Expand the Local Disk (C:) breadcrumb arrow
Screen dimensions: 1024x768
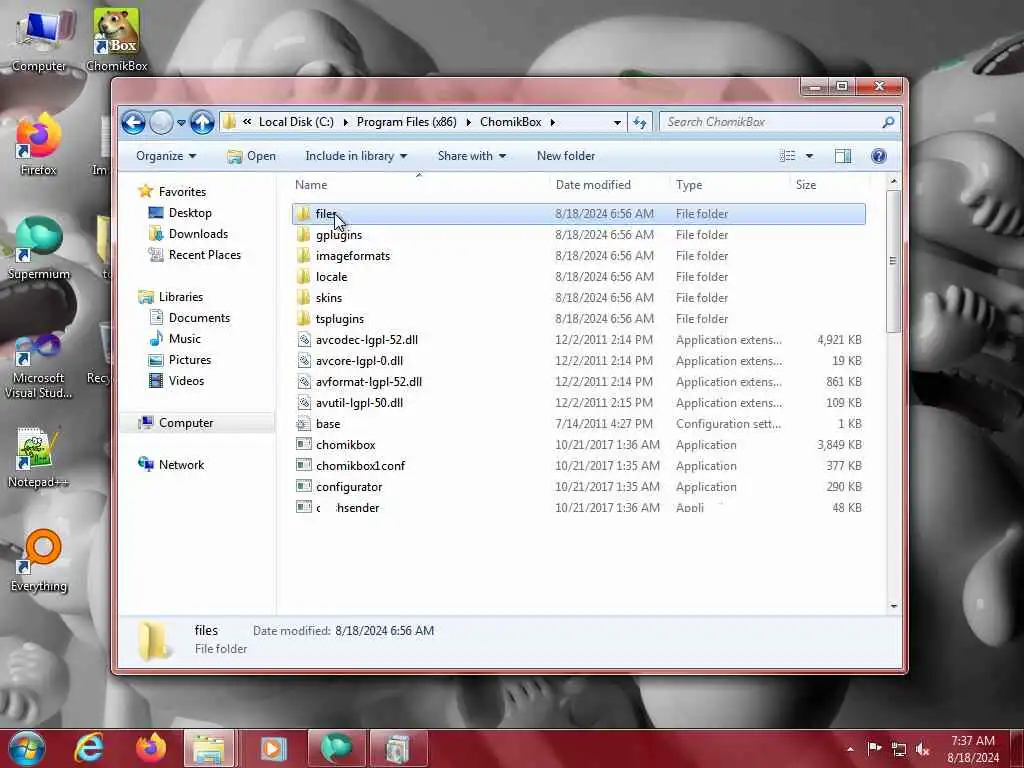coord(345,122)
